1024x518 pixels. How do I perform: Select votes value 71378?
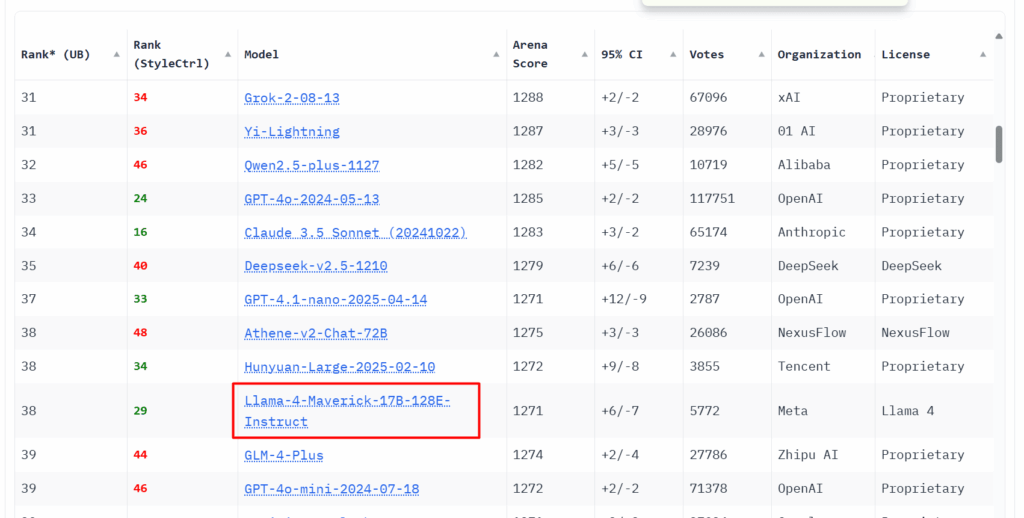[x=708, y=489]
